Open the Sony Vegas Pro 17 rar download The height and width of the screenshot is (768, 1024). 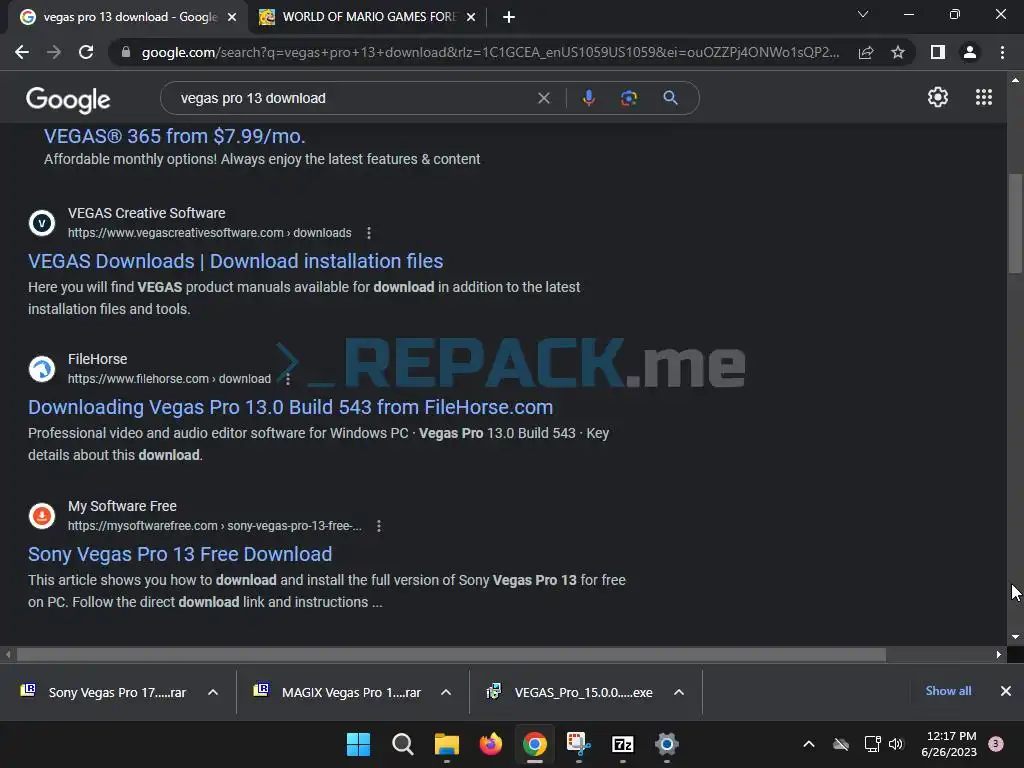click(104, 692)
